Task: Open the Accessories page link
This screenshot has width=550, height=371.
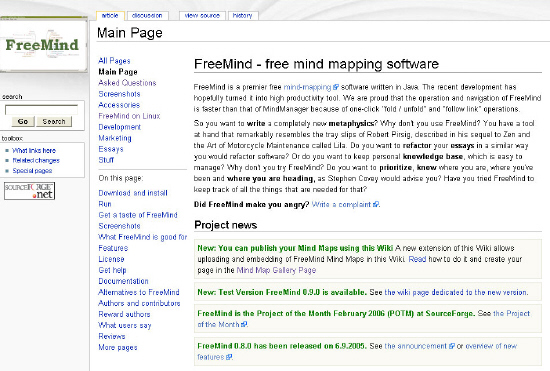Action: click(119, 105)
